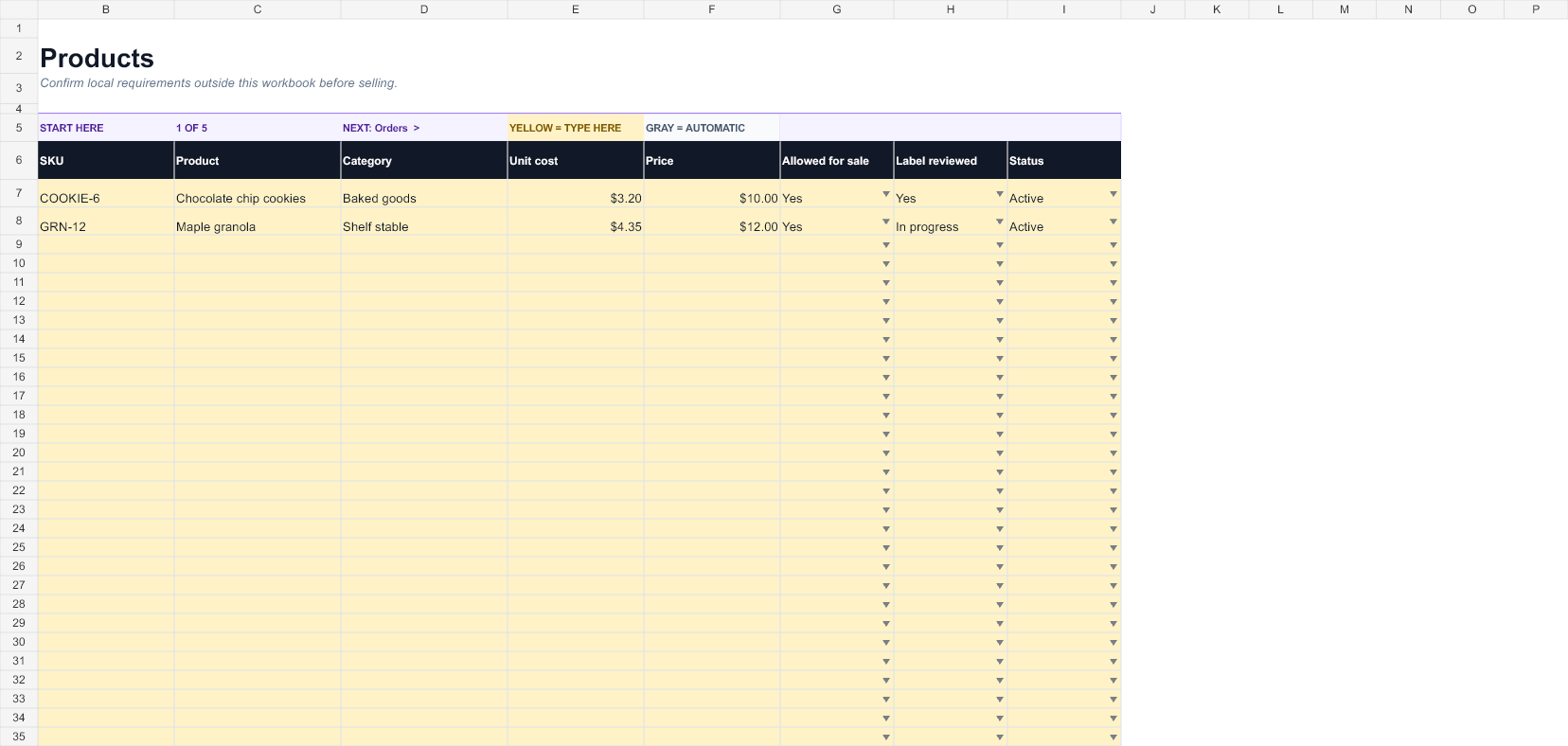Select the YELLOW = TYPE HERE legend cell
This screenshot has height=746, width=1568.
[576, 128]
